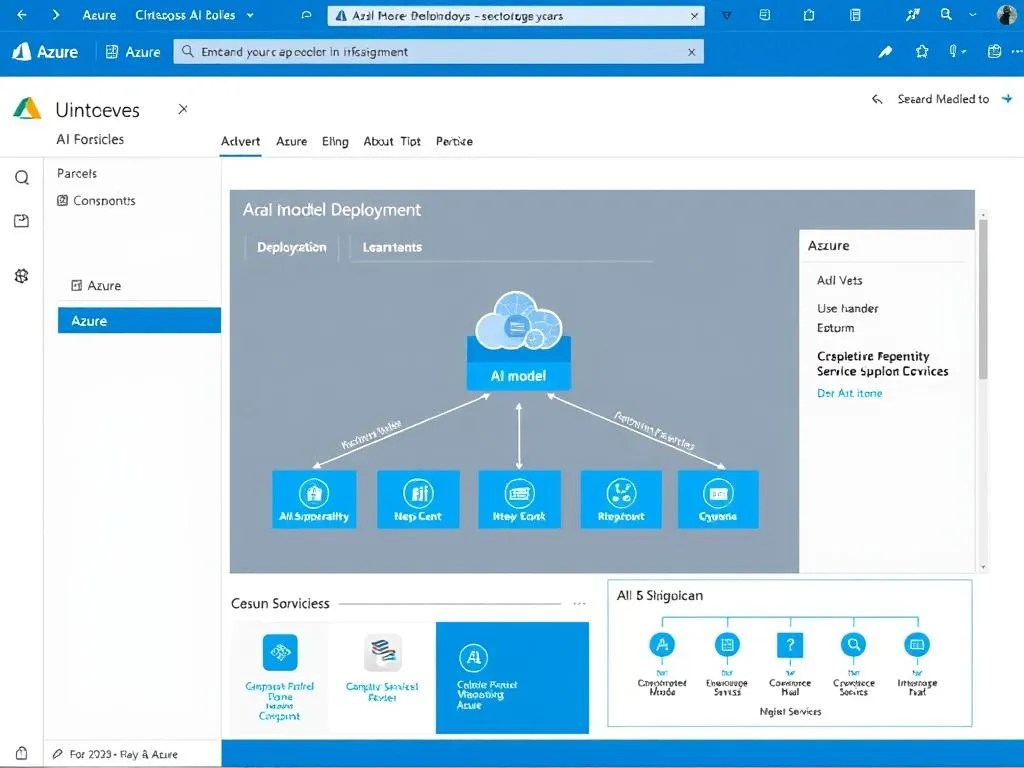Click Eoturm in the Azure panel
The width and height of the screenshot is (1024, 768).
[x=835, y=328]
